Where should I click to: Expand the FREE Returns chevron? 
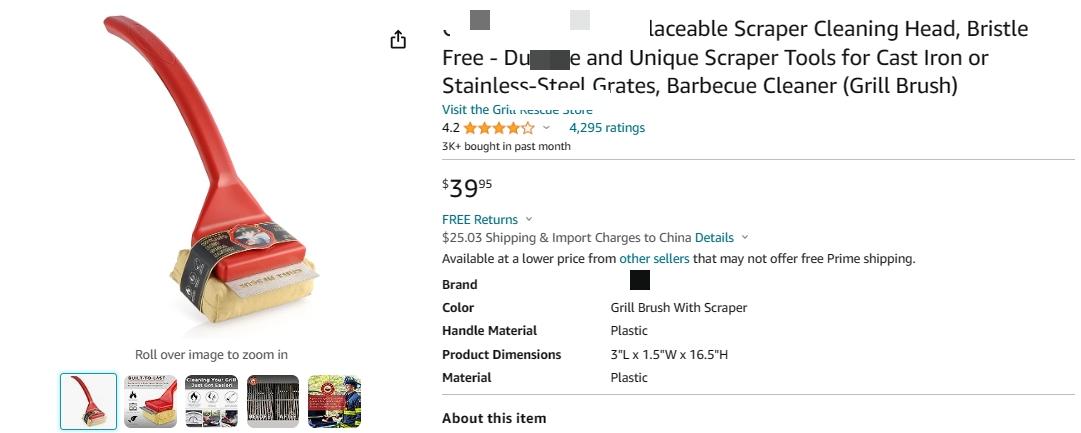529,219
